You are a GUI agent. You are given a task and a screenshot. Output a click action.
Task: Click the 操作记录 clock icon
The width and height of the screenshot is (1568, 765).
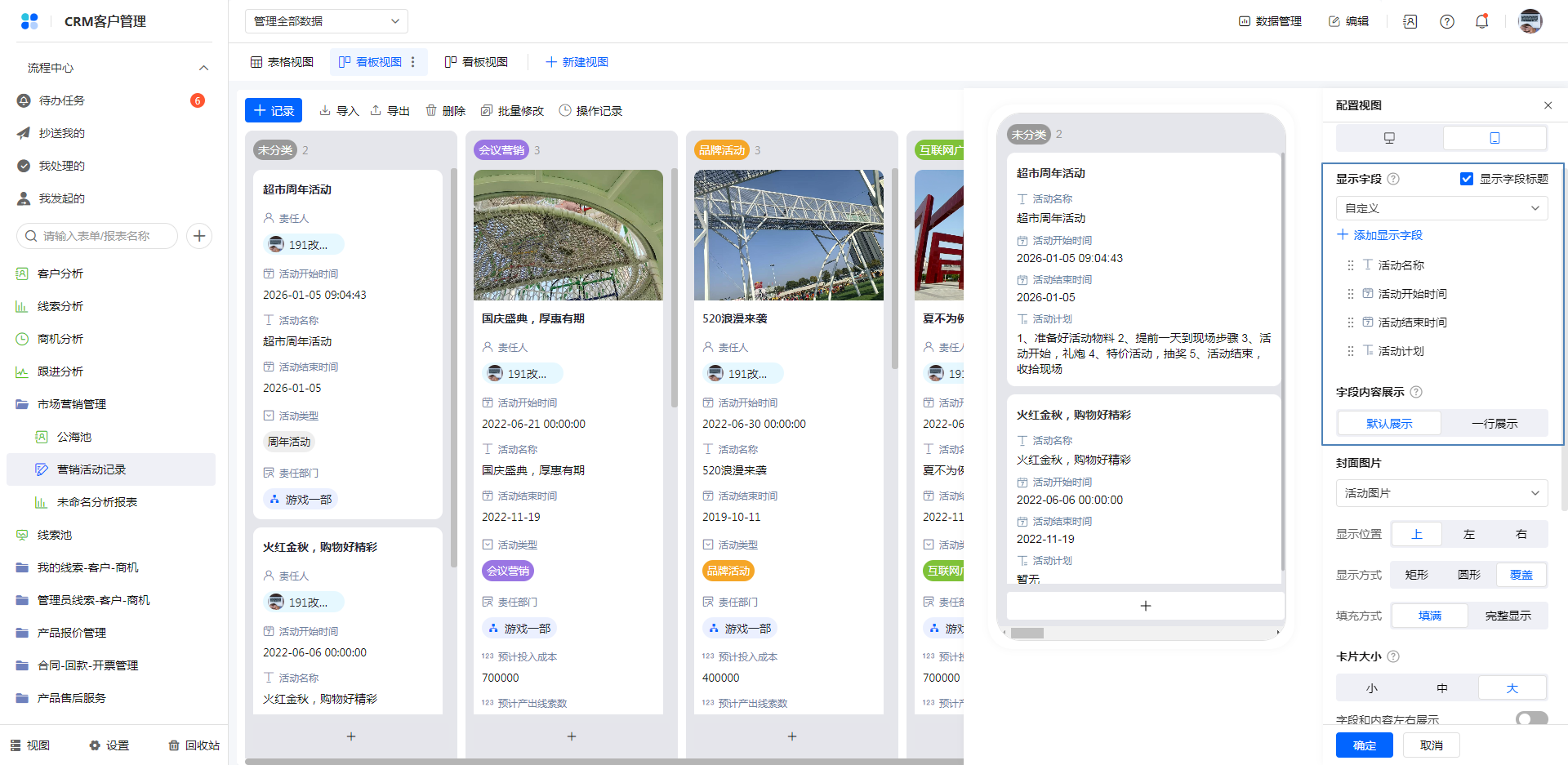pyautogui.click(x=565, y=110)
